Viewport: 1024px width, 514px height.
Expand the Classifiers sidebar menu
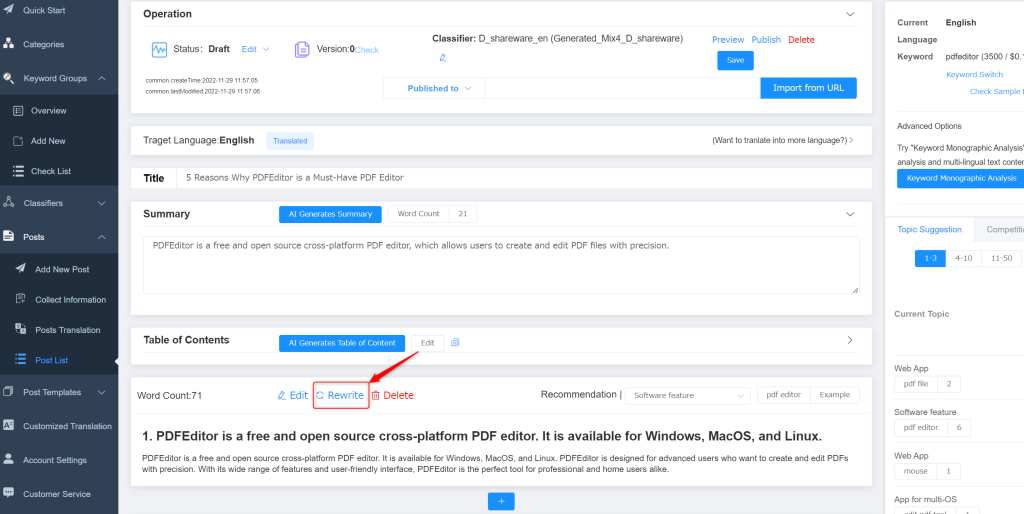coord(102,203)
